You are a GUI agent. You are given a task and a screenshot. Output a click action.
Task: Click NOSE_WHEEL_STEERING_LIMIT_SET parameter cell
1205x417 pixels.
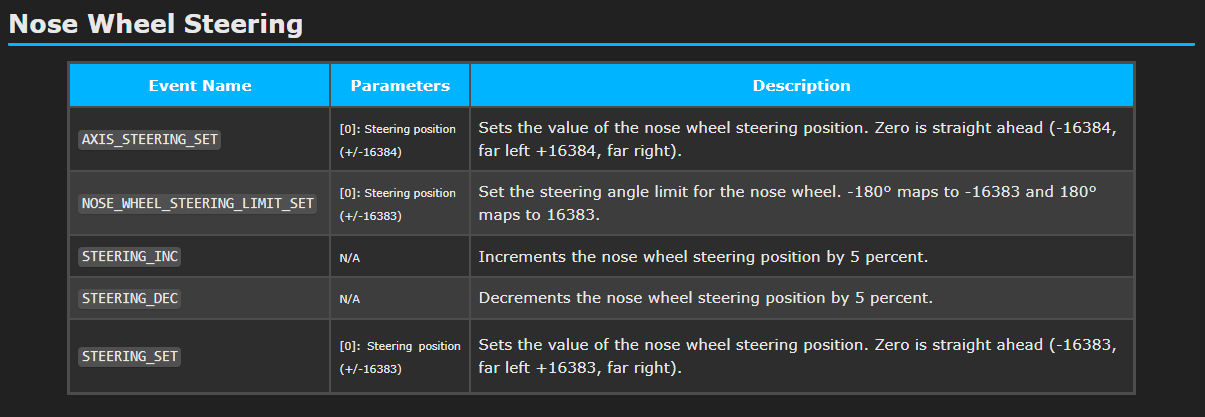(x=398, y=203)
